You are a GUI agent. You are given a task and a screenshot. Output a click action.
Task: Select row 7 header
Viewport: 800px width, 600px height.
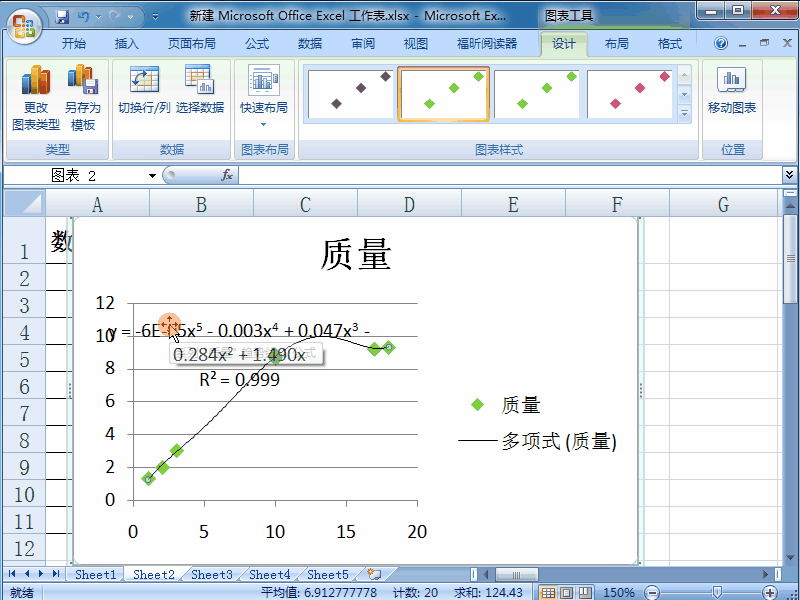pyautogui.click(x=24, y=413)
